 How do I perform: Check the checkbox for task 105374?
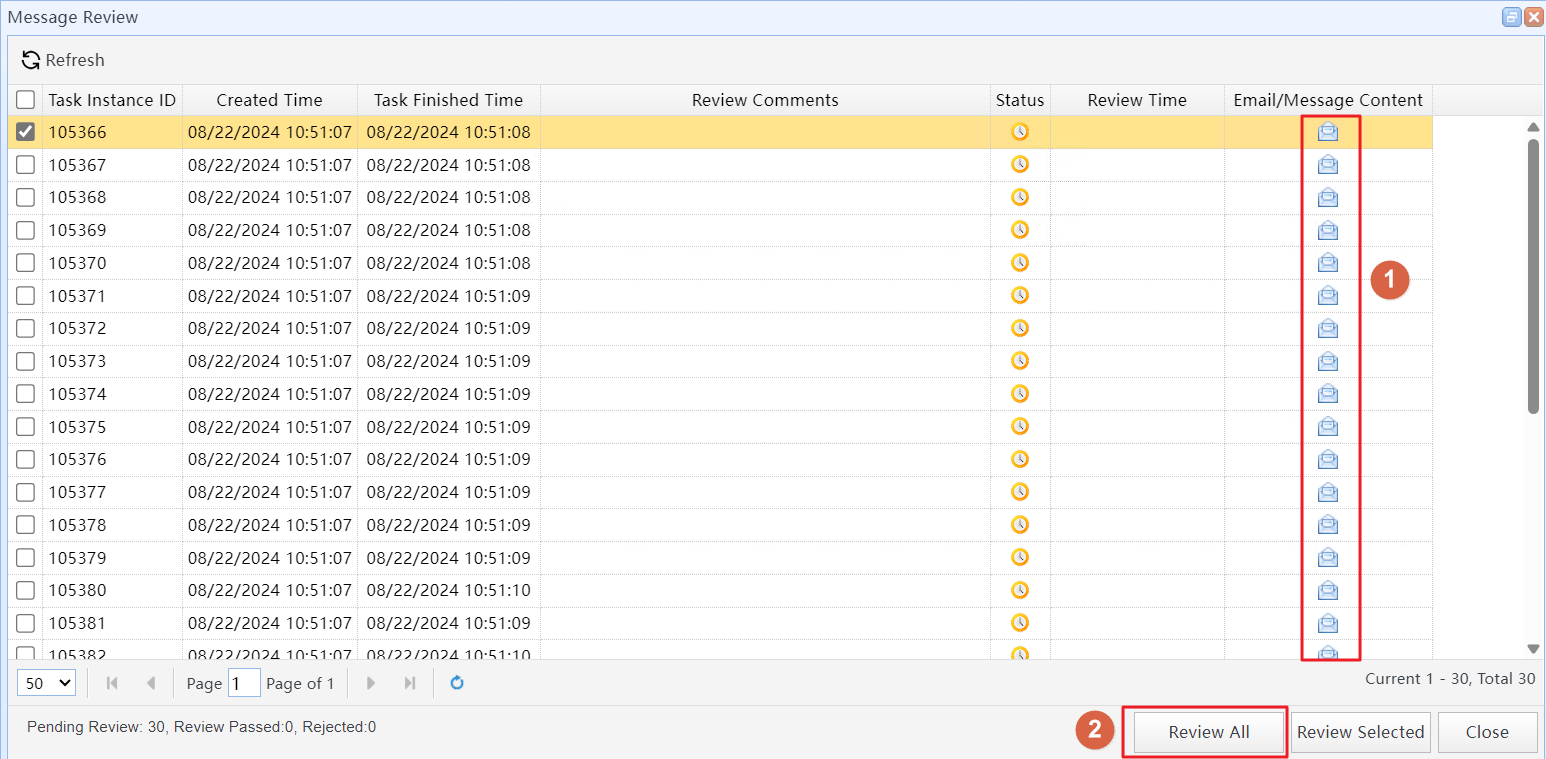pyautogui.click(x=26, y=394)
